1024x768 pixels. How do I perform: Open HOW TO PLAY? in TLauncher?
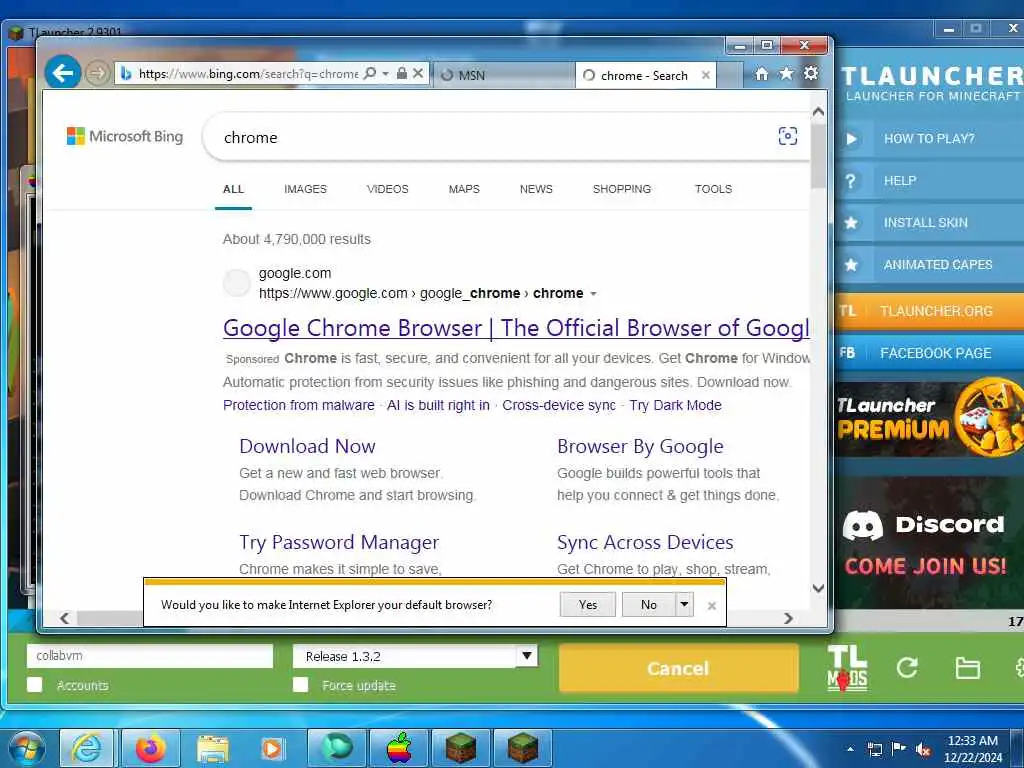click(929, 138)
